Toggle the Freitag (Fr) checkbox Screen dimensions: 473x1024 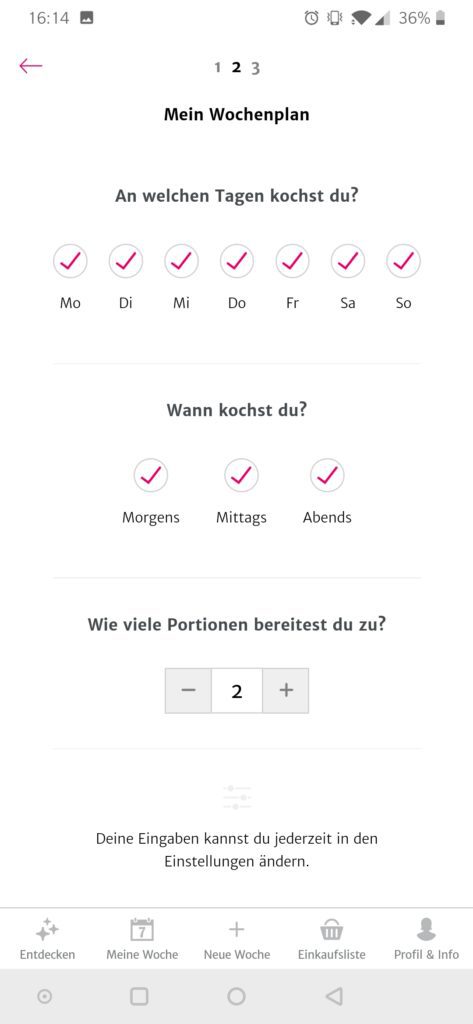tap(292, 261)
